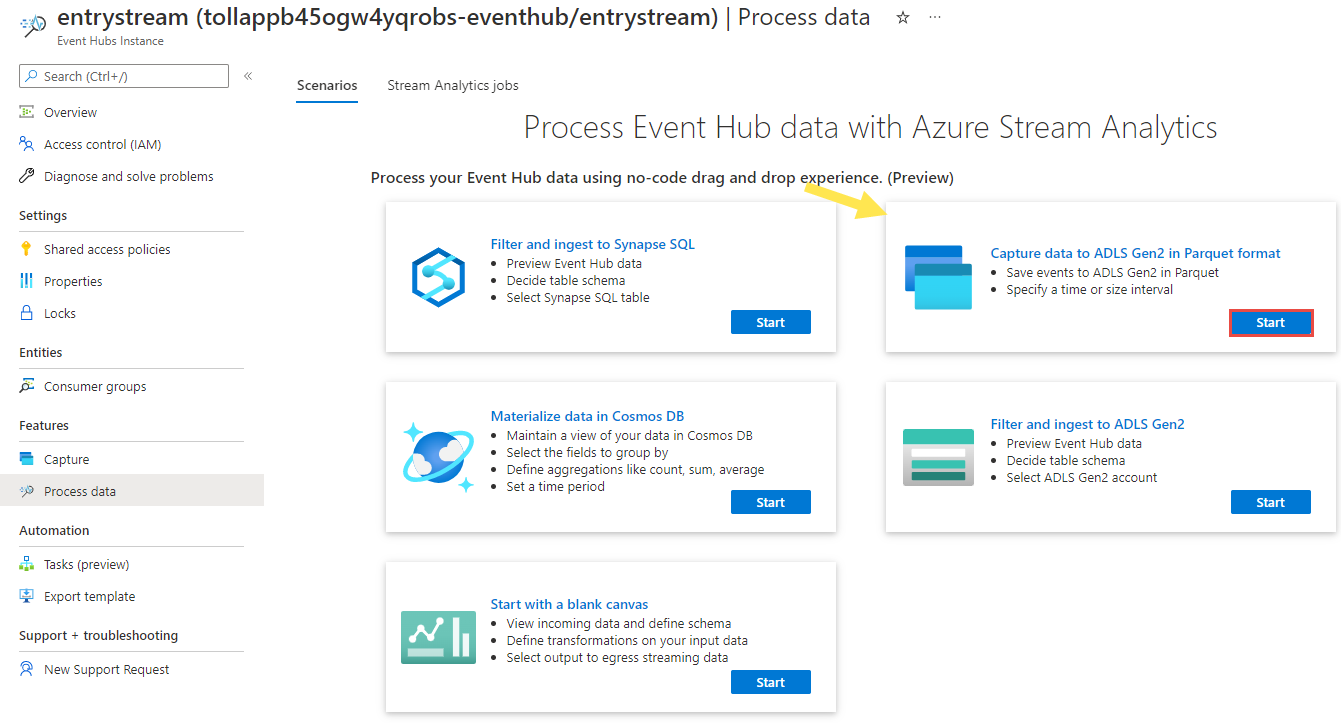Click the Diagnose and solve problems wrench icon

tap(27, 176)
